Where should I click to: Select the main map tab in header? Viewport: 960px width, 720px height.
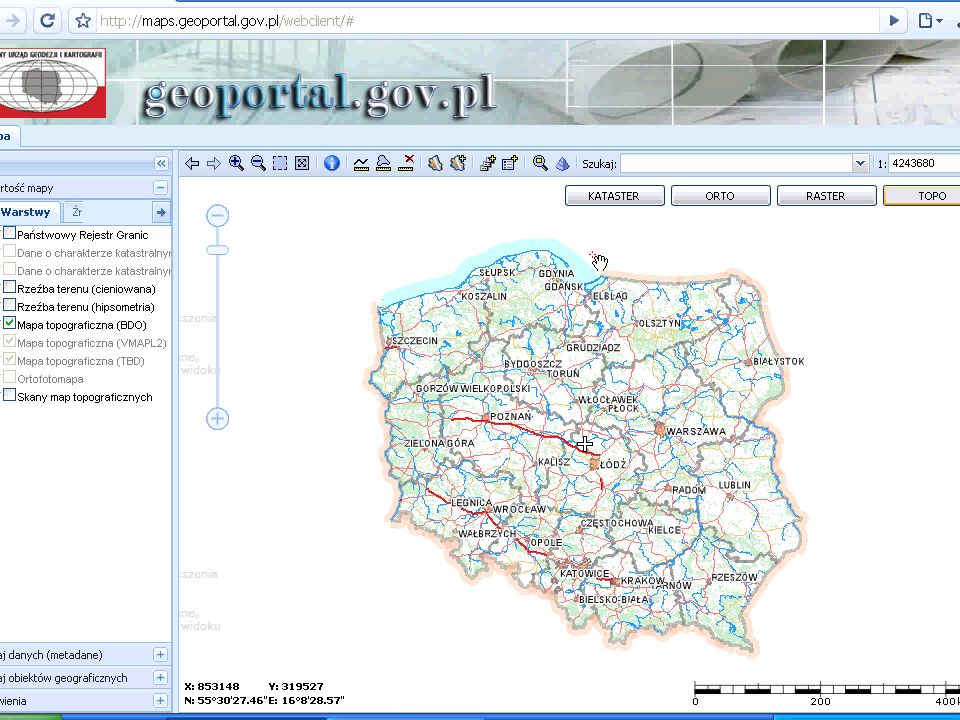click(x=9, y=136)
